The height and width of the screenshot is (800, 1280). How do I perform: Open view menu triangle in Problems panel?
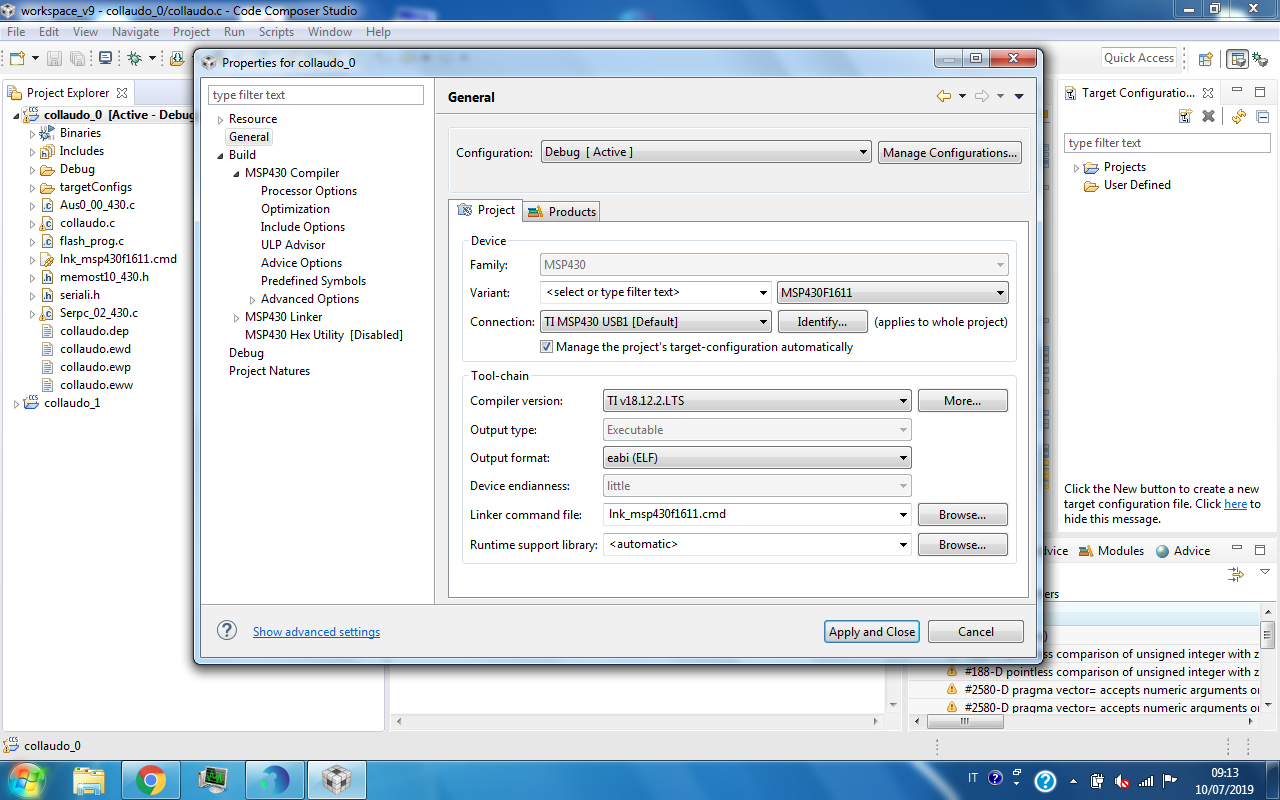1264,572
